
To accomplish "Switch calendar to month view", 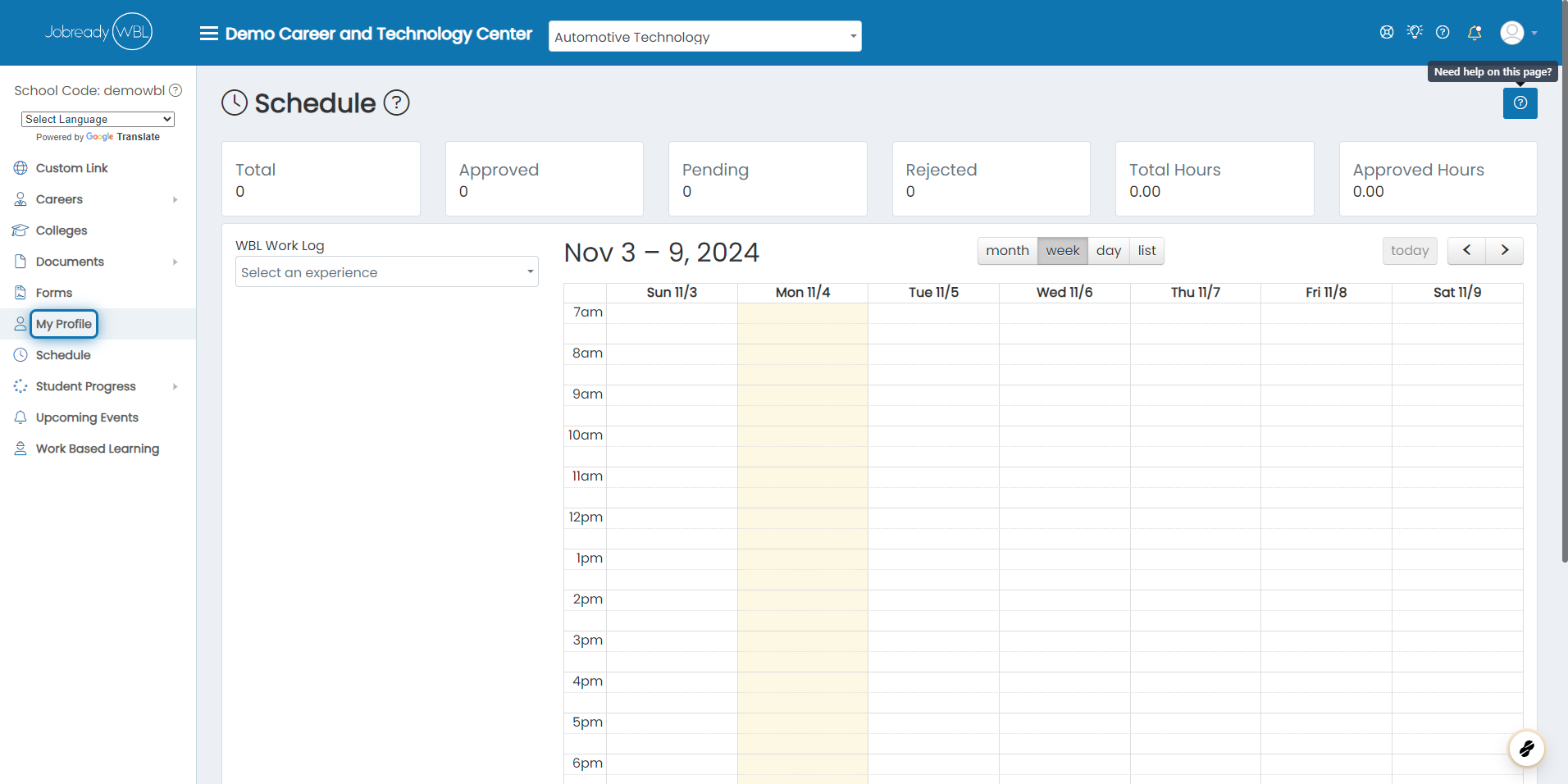I will click(x=1007, y=251).
